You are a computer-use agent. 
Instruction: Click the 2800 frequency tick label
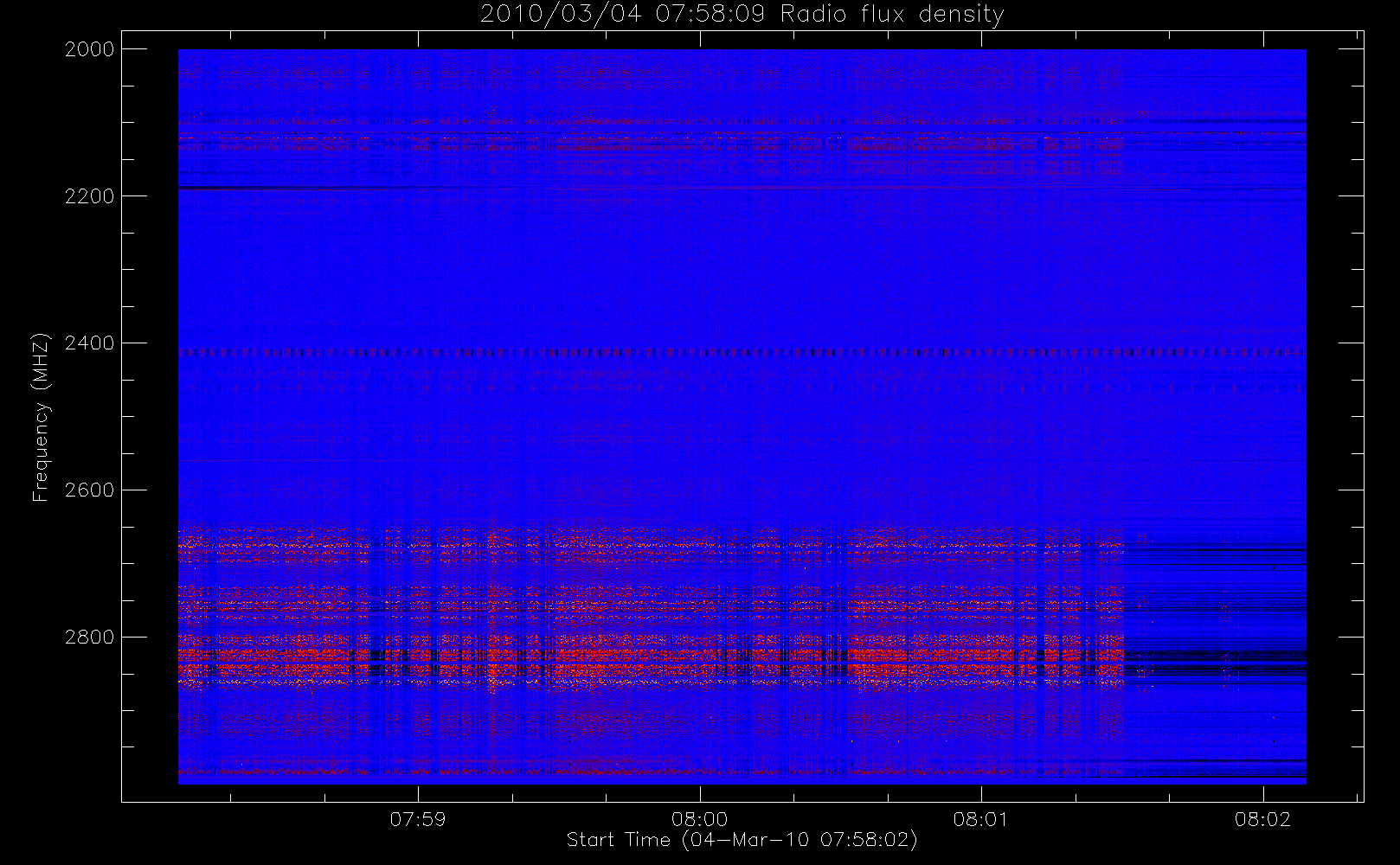click(x=90, y=638)
